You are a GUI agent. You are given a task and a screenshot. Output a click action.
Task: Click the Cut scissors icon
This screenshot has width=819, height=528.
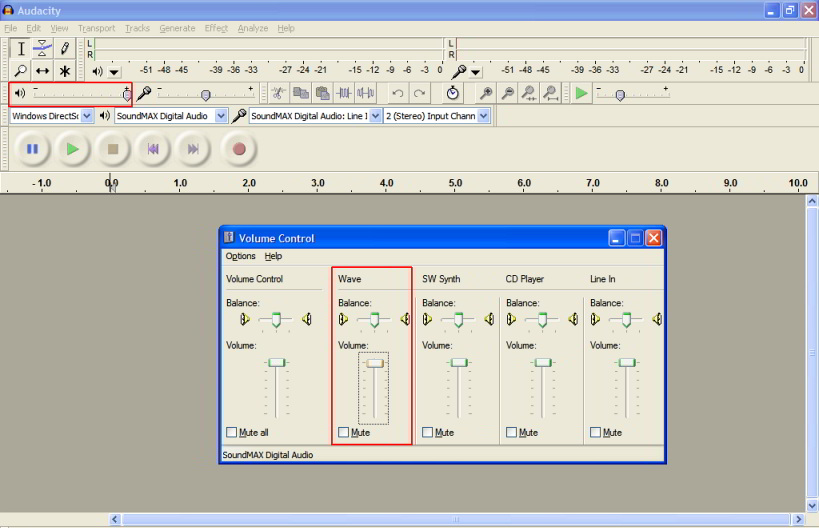pos(278,93)
